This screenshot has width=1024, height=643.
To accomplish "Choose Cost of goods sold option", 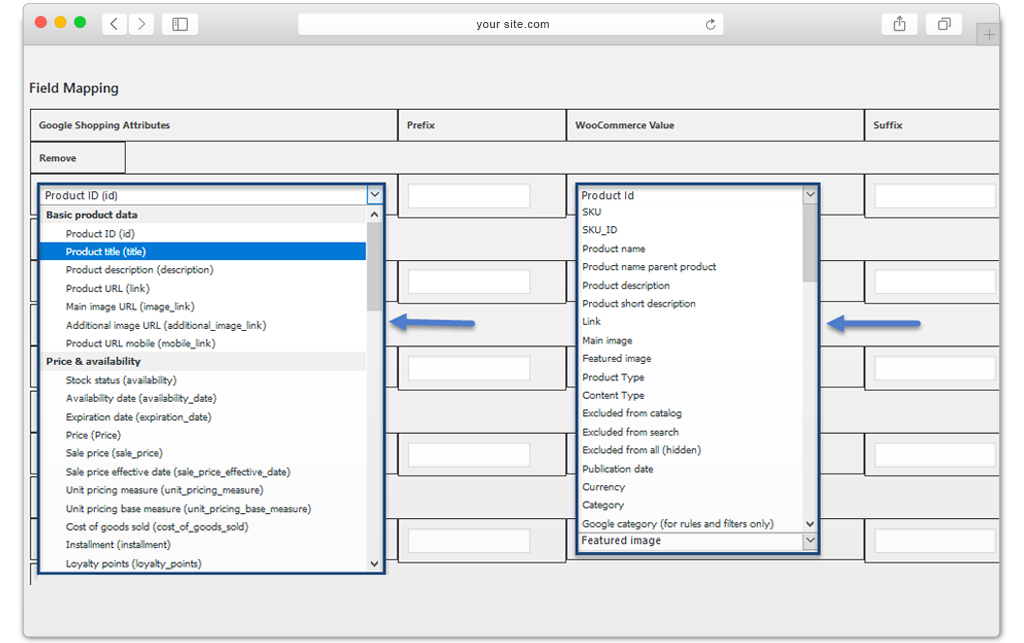I will point(157,527).
